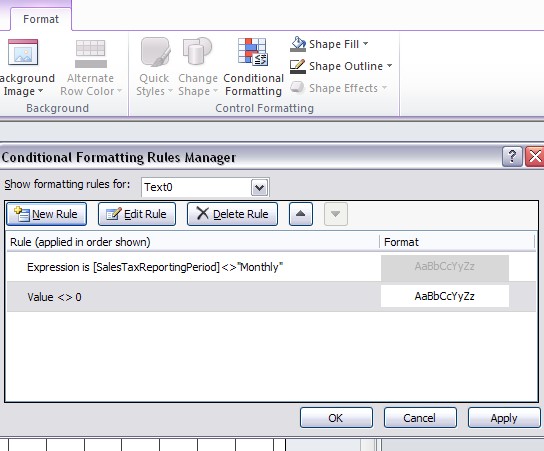Click Delete Rule button
Viewport: 544px width, 451px height.
coord(232,214)
